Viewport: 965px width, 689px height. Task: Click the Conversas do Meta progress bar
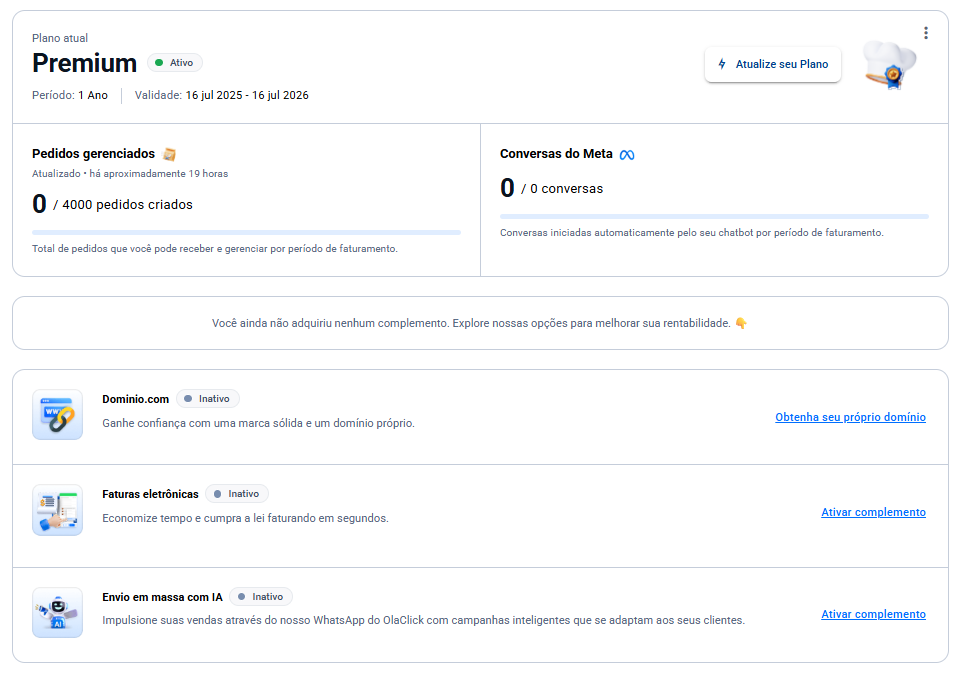pos(714,217)
